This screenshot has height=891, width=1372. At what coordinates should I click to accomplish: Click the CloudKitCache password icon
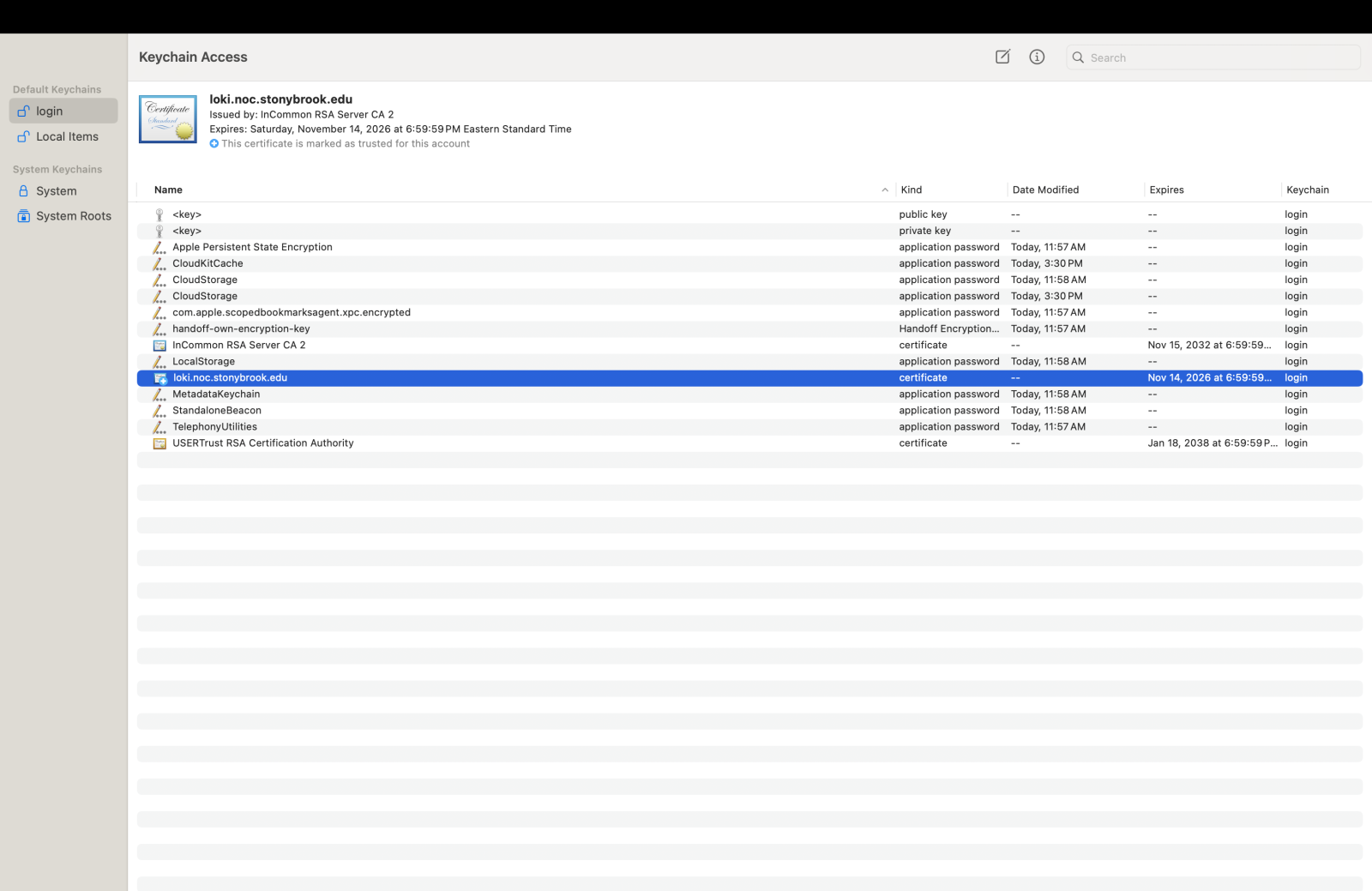pyautogui.click(x=159, y=263)
